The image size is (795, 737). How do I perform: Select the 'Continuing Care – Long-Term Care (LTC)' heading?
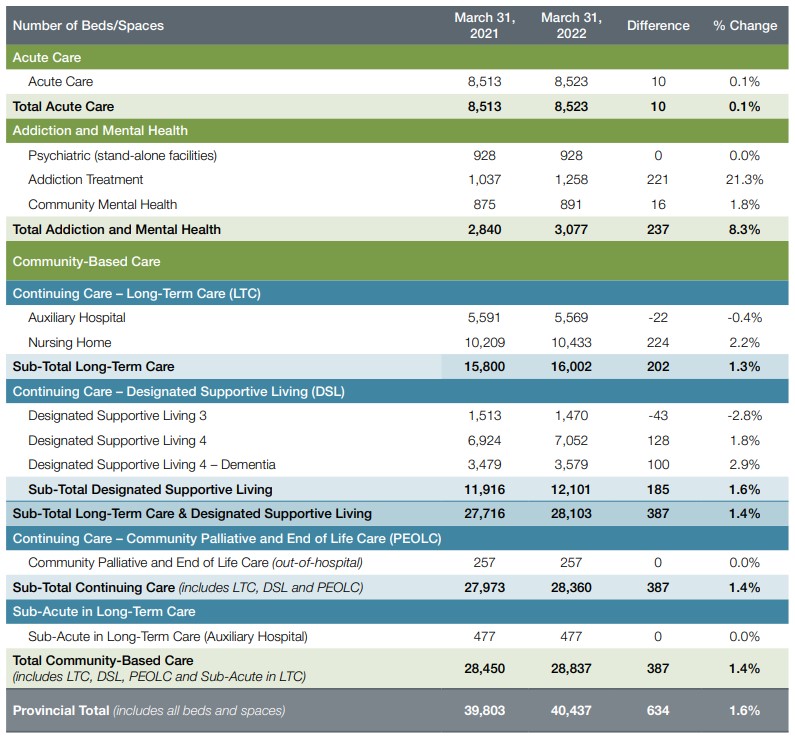click(132, 293)
